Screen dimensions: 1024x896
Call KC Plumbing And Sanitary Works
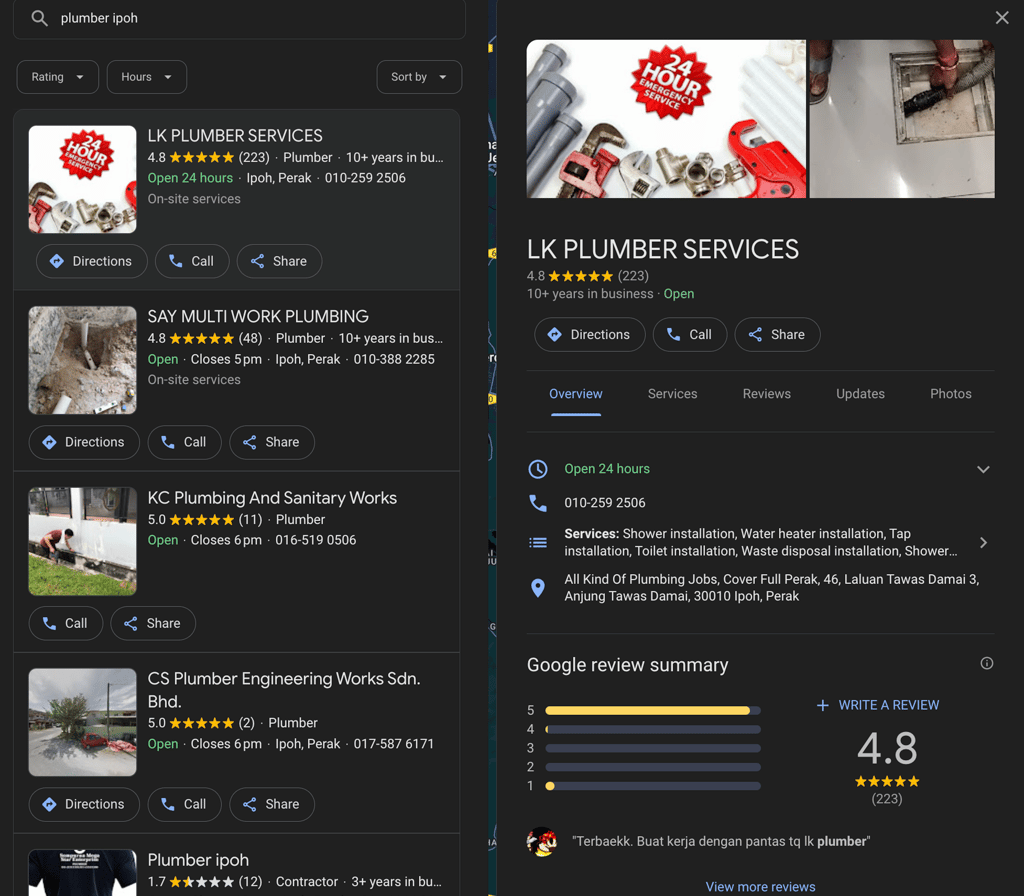[66, 623]
